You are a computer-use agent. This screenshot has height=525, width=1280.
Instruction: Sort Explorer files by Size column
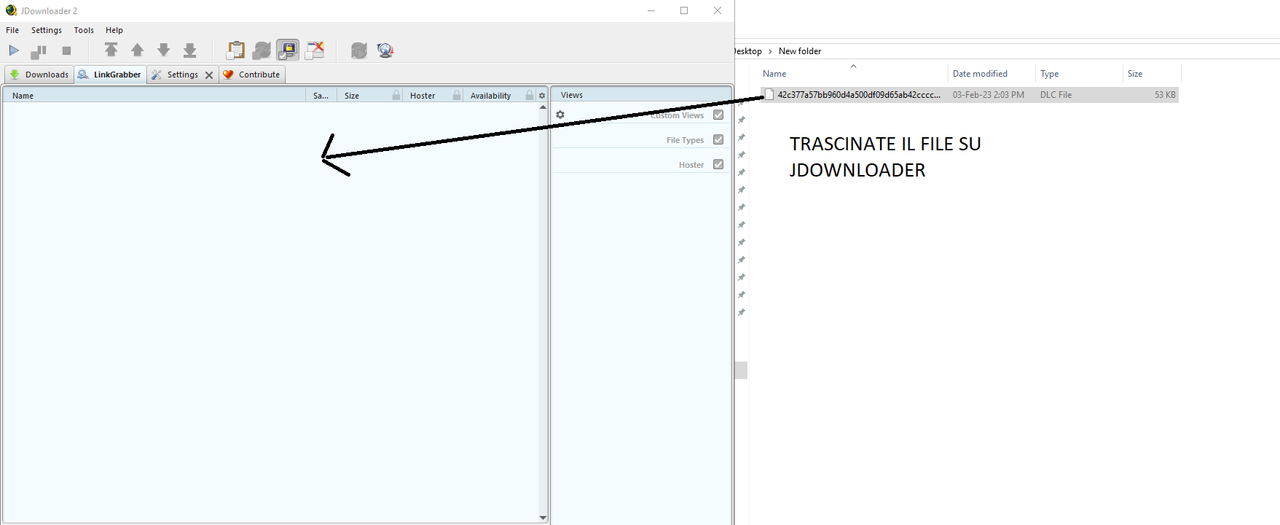[x=1151, y=73]
